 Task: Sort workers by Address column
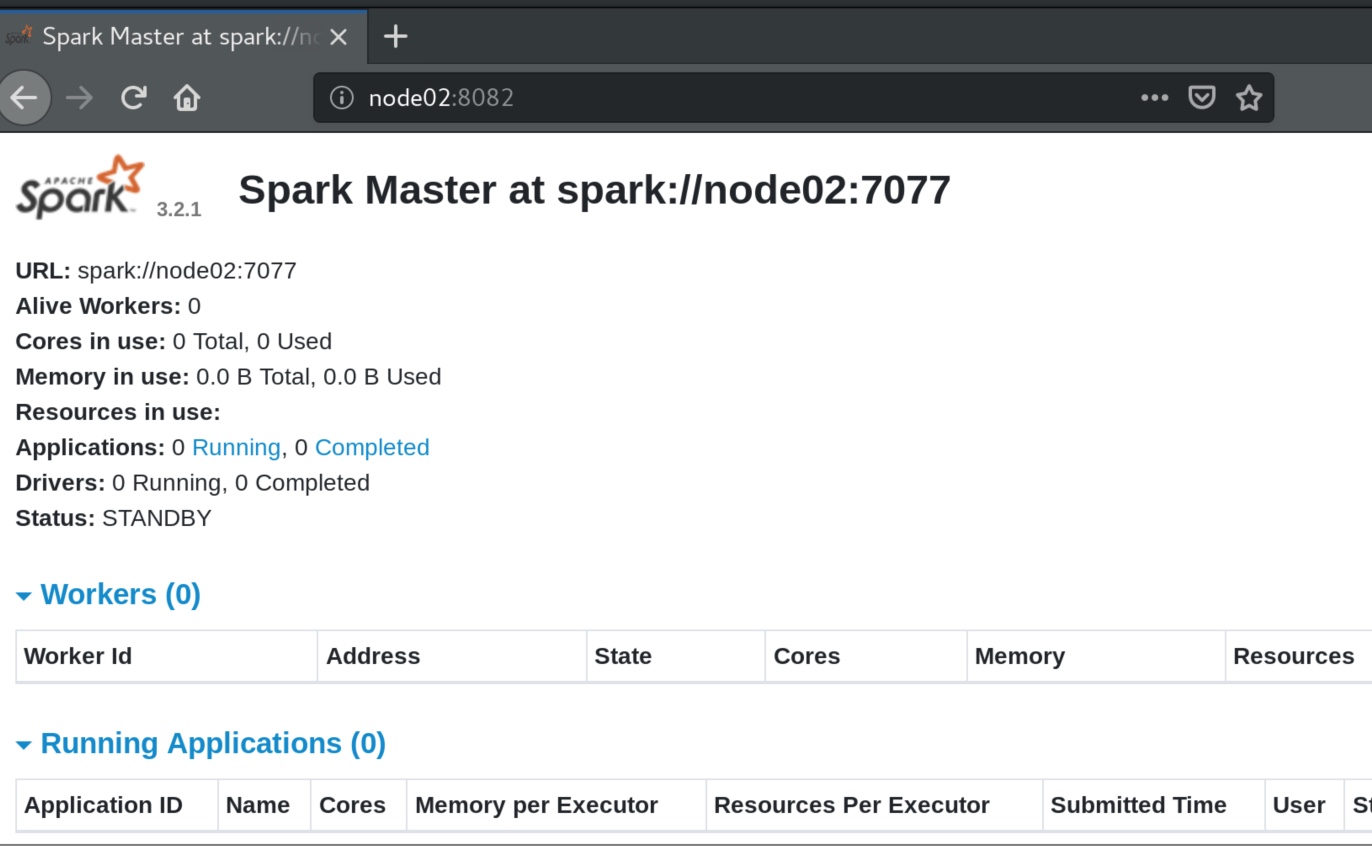(452, 657)
